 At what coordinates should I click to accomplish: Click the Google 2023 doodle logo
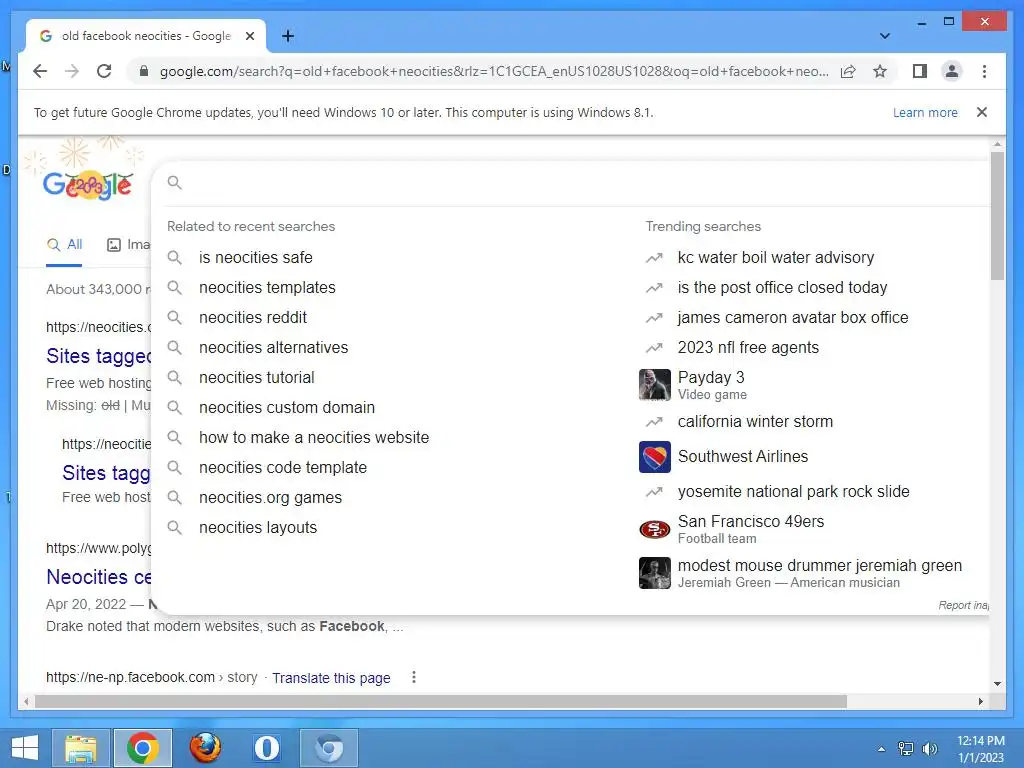88,185
